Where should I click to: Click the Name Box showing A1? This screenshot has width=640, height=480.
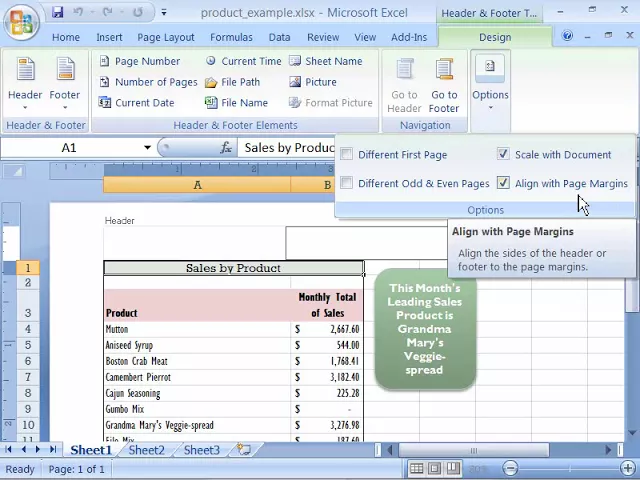coord(69,147)
